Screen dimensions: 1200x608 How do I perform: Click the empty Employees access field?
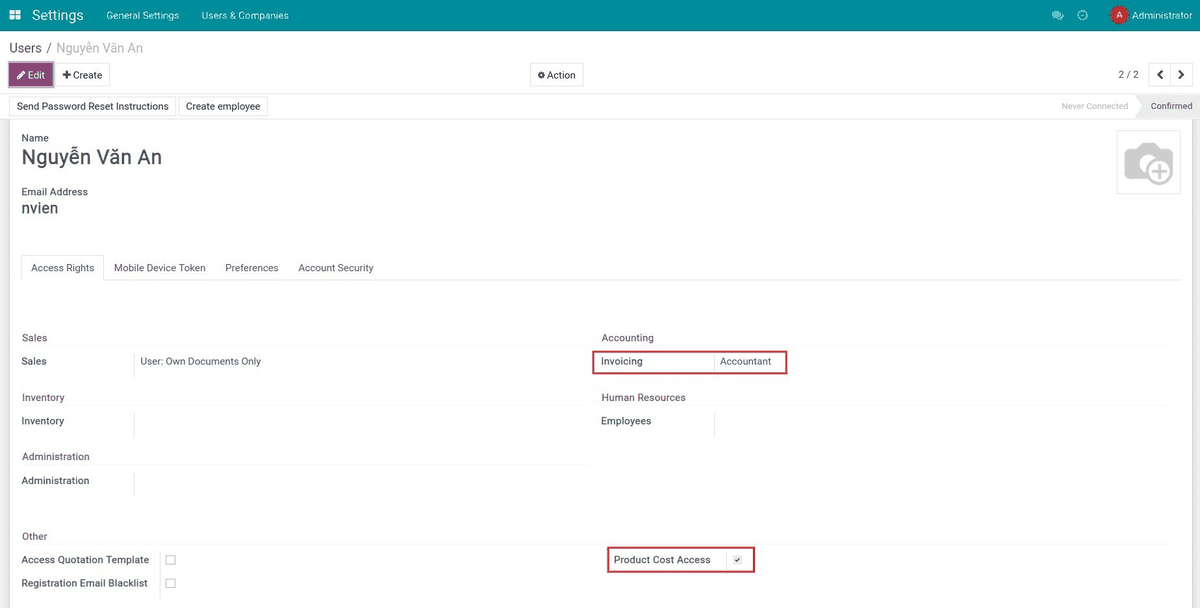[x=940, y=424]
